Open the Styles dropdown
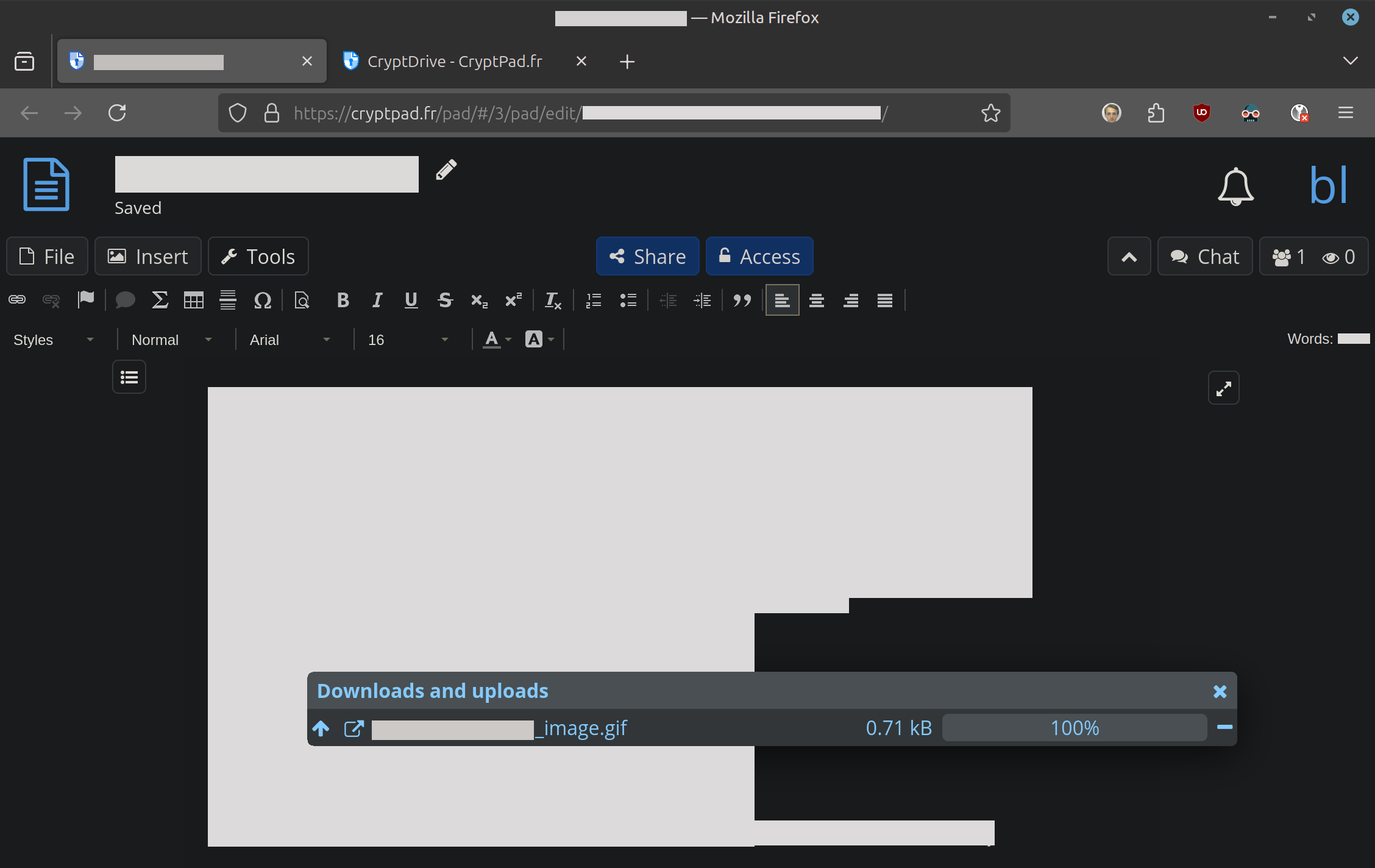 [x=54, y=340]
